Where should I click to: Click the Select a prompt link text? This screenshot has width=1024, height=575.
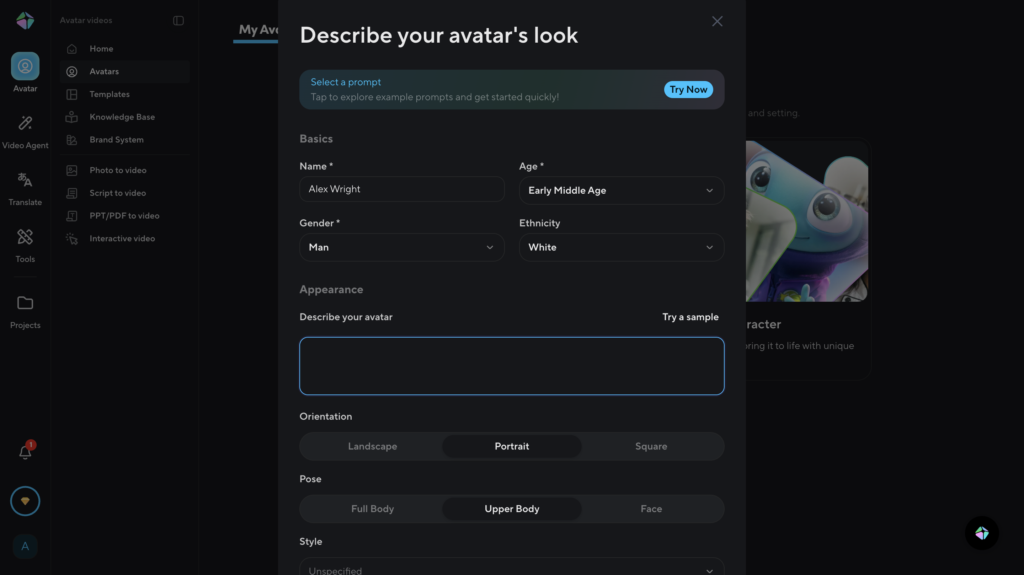345,82
